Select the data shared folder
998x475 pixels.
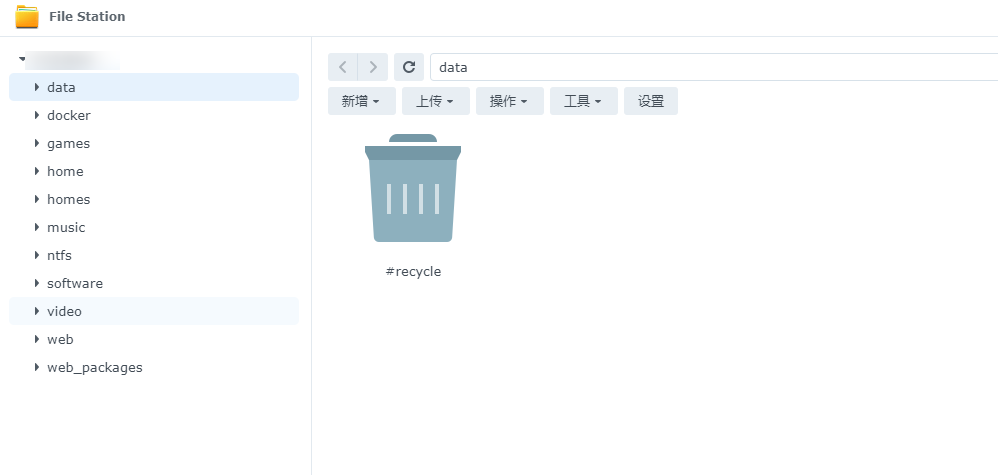point(154,87)
